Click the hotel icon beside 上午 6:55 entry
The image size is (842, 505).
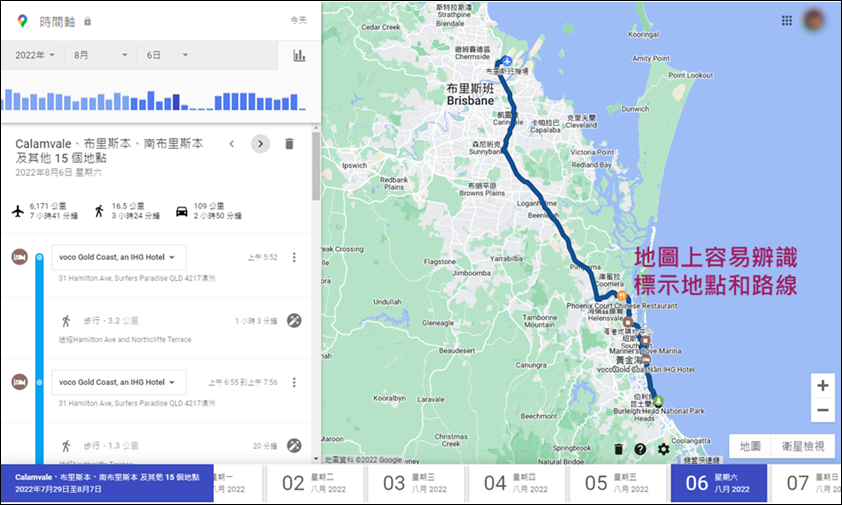coord(20,382)
